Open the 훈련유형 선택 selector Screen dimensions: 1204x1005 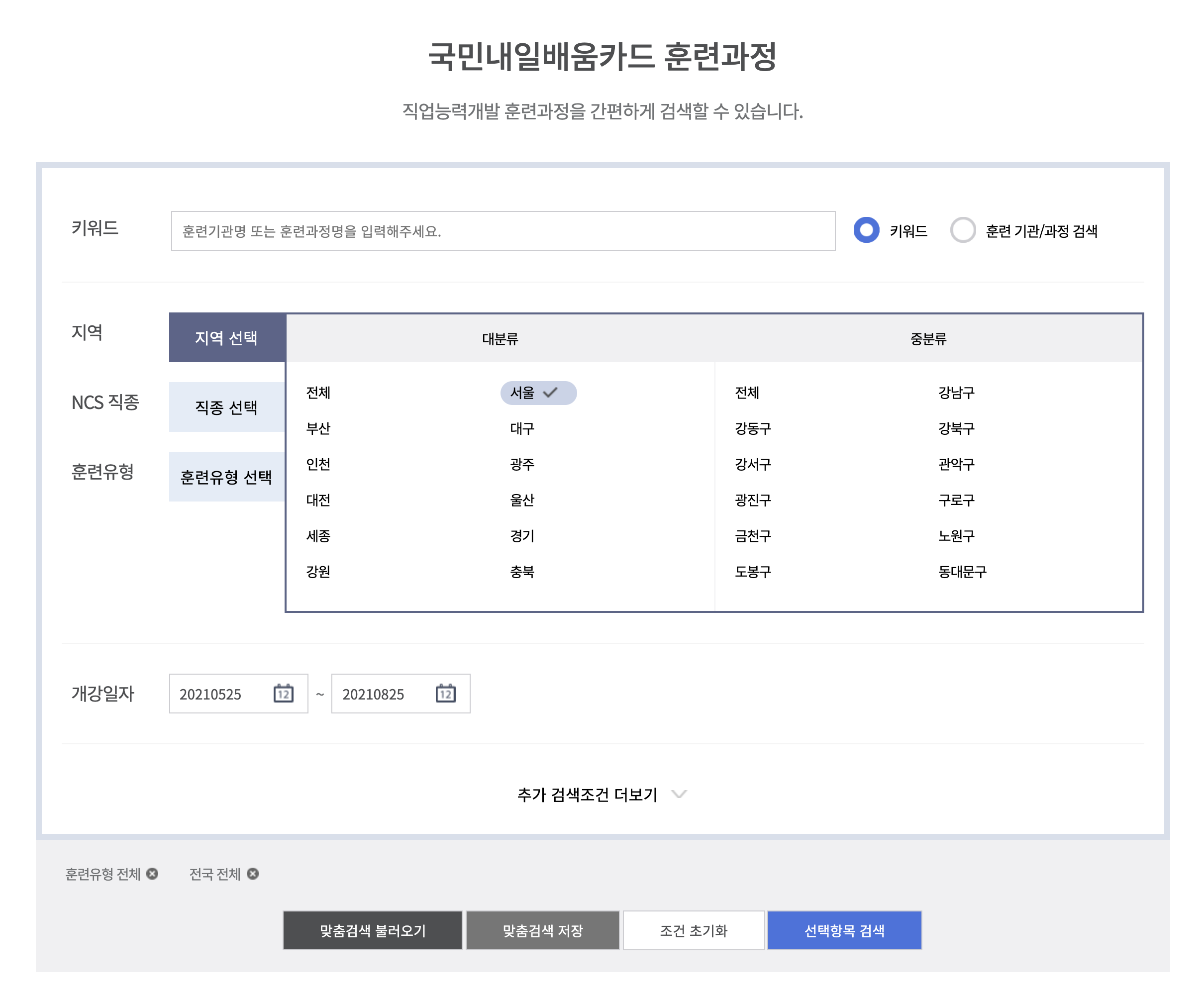226,477
